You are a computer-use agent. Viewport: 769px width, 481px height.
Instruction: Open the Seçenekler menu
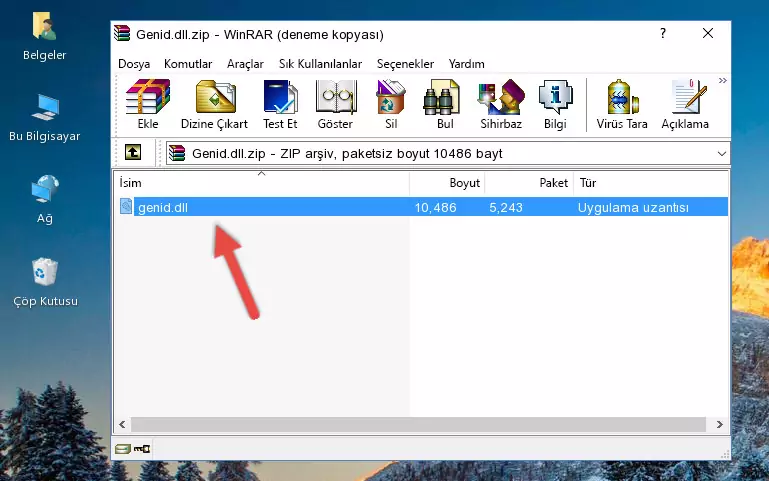tap(405, 64)
